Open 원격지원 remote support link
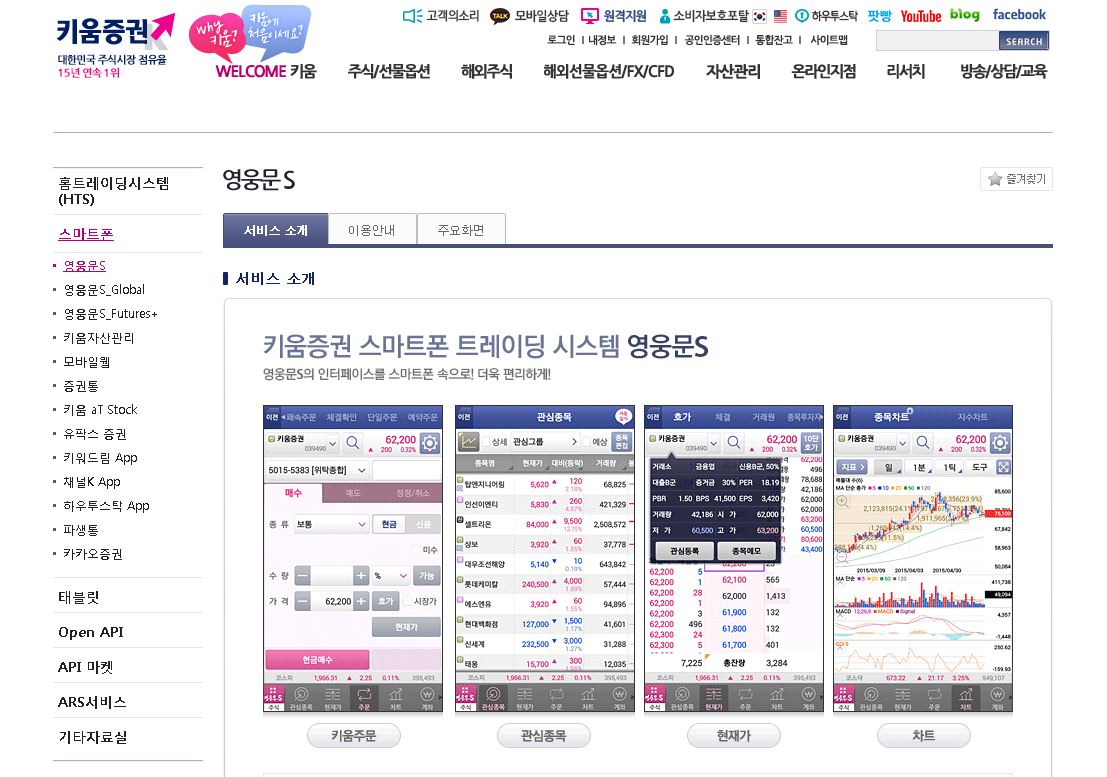1107x777 pixels. pyautogui.click(x=614, y=16)
